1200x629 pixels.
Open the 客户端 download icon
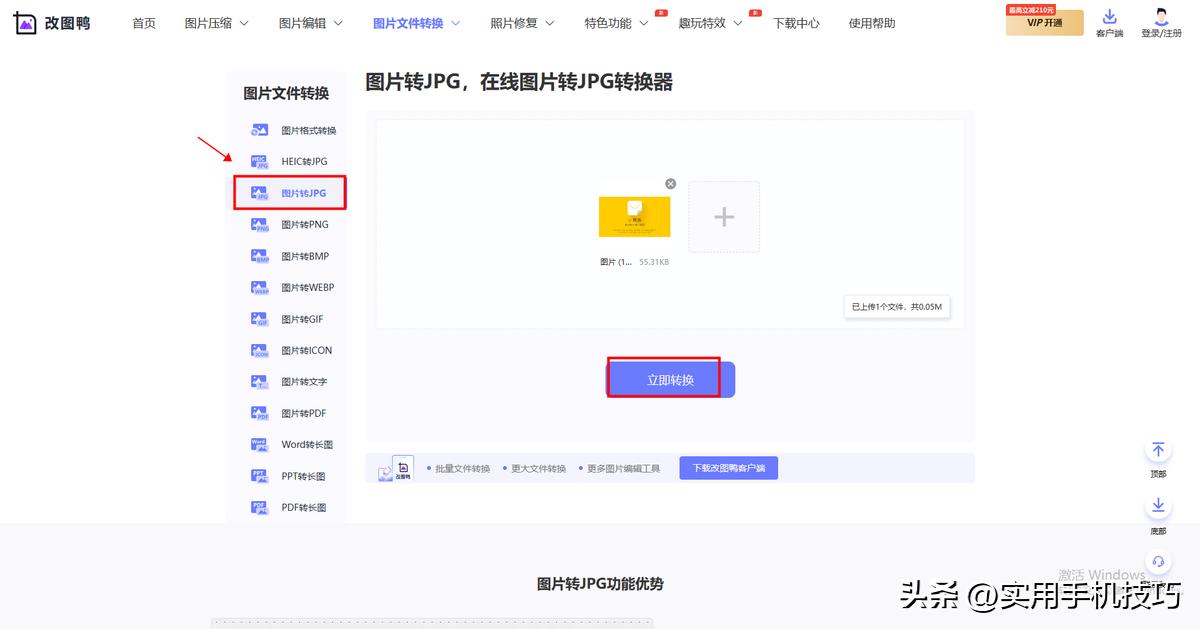coord(1110,22)
